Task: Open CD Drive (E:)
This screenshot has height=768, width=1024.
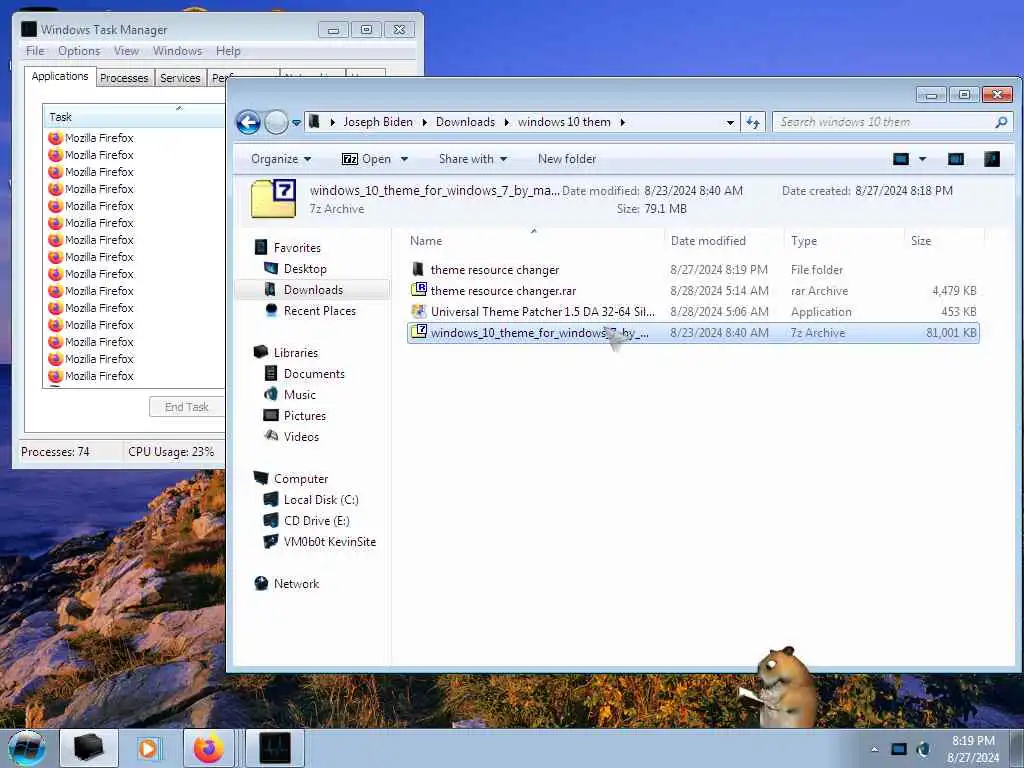Action: (316, 520)
